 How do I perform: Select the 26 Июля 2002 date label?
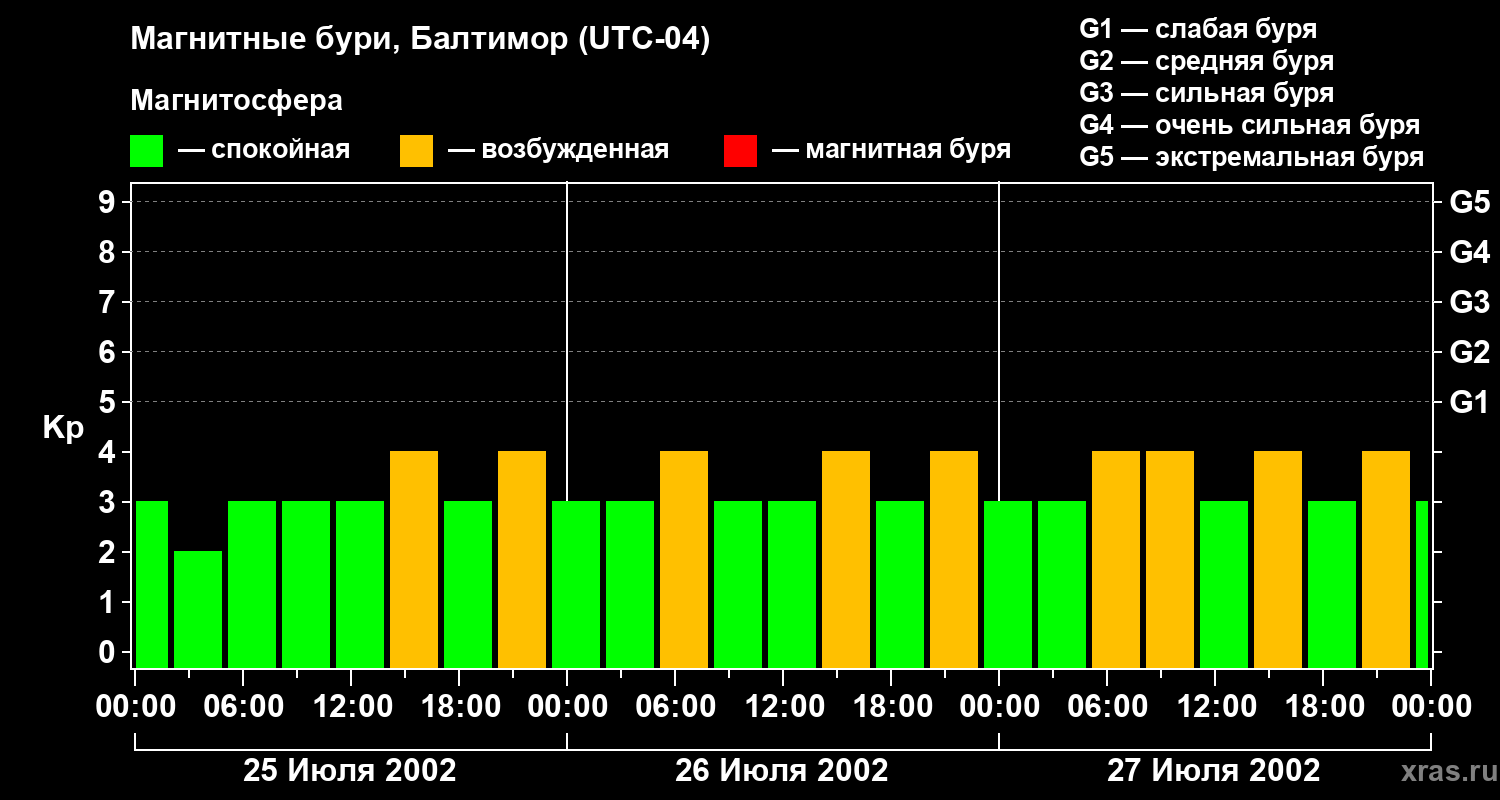coord(782,771)
